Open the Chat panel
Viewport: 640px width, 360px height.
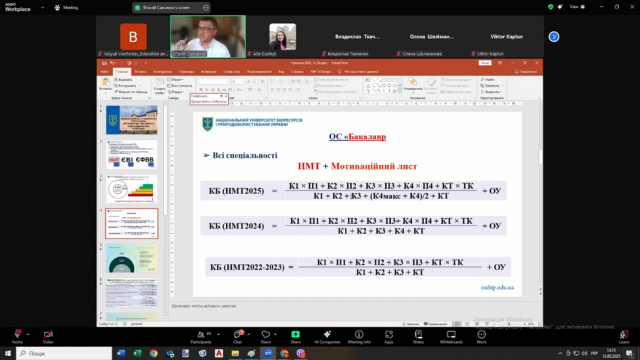238,335
